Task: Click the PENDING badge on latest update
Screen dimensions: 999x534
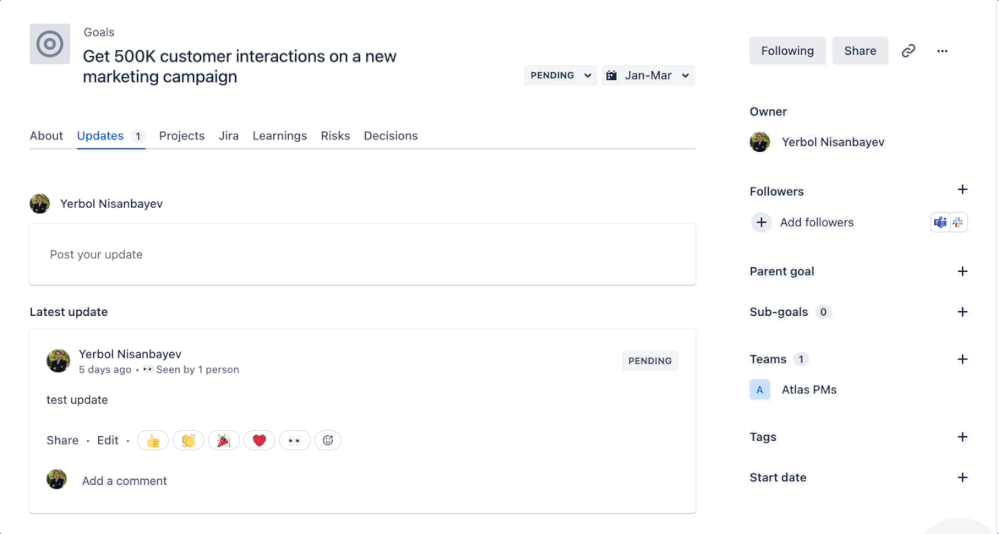Action: pos(650,361)
